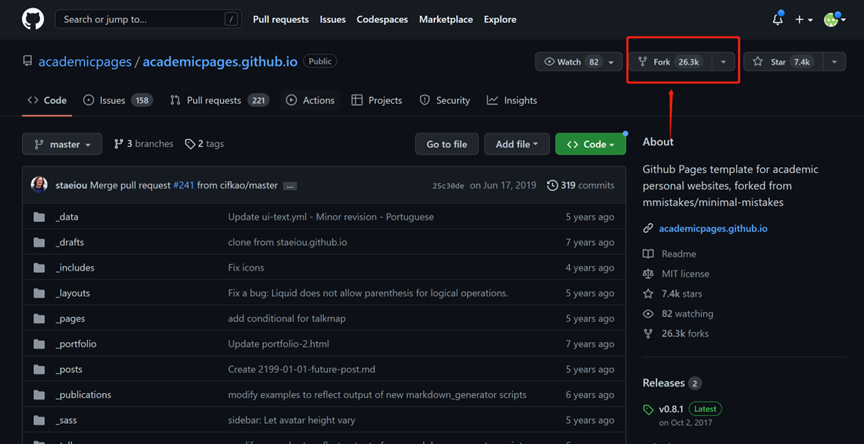Click the GitHub logo icon
Screen dimensions: 864x444
33,19
